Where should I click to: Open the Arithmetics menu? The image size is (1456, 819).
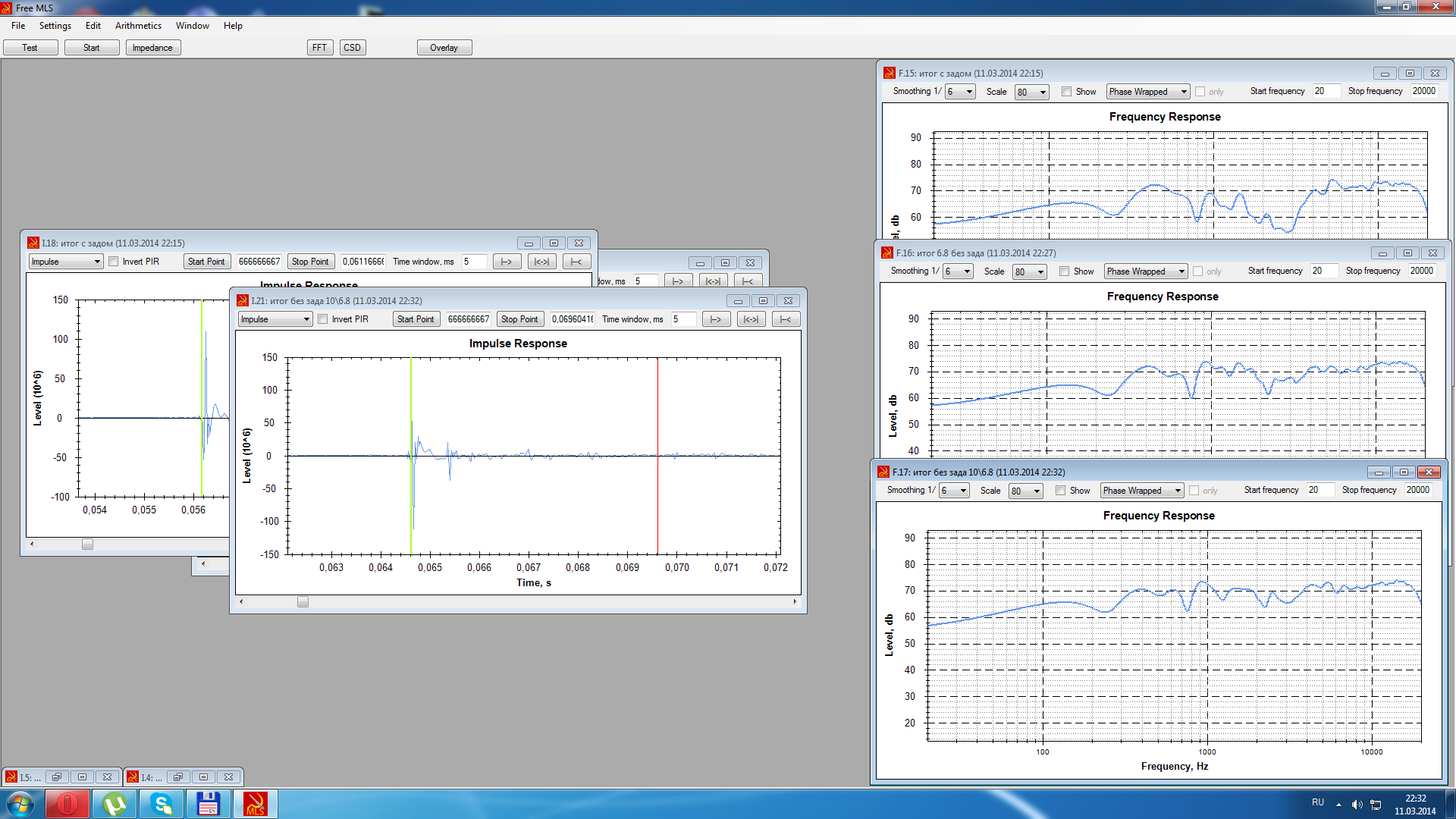[x=138, y=26]
